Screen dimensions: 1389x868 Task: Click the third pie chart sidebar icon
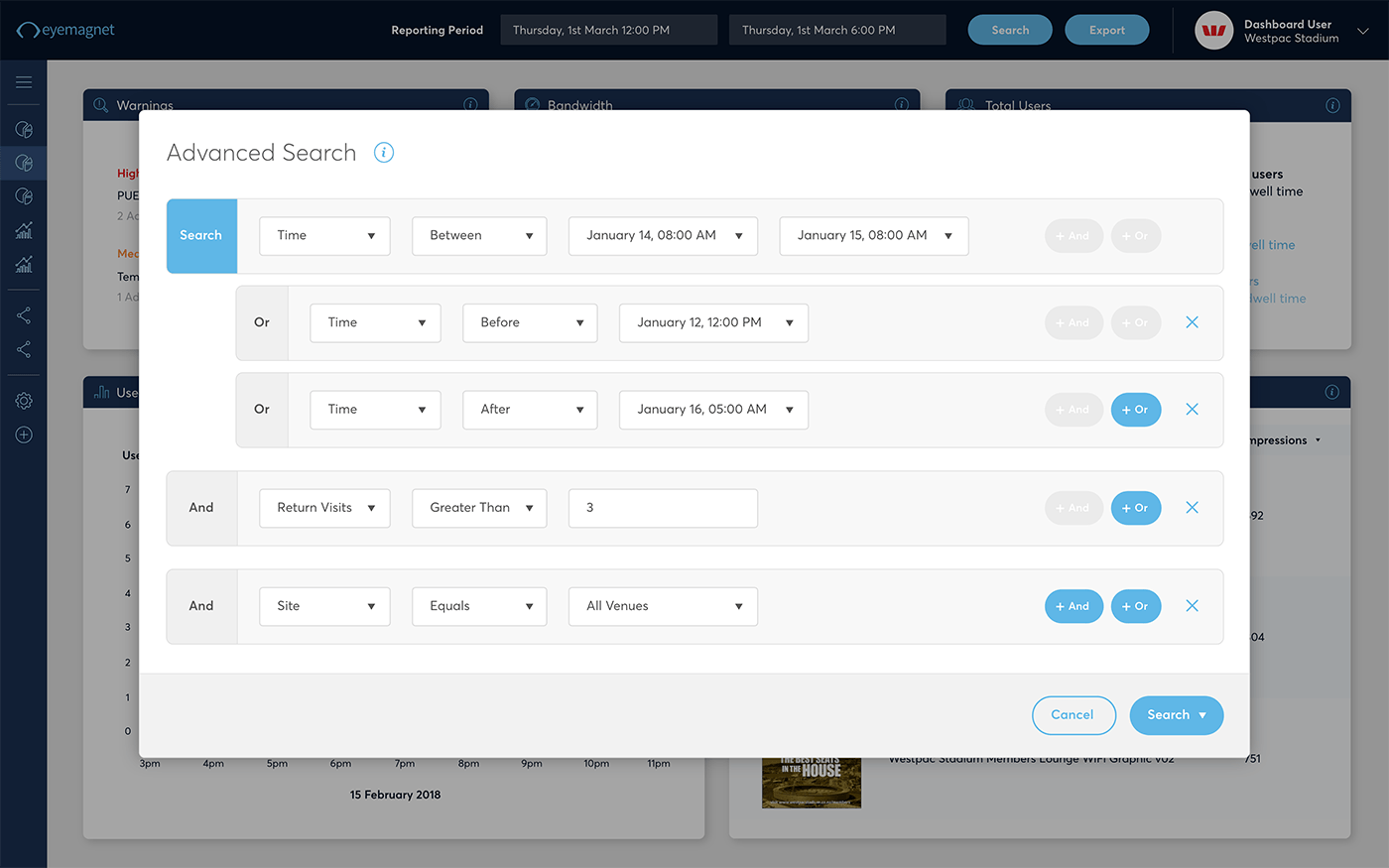(24, 196)
